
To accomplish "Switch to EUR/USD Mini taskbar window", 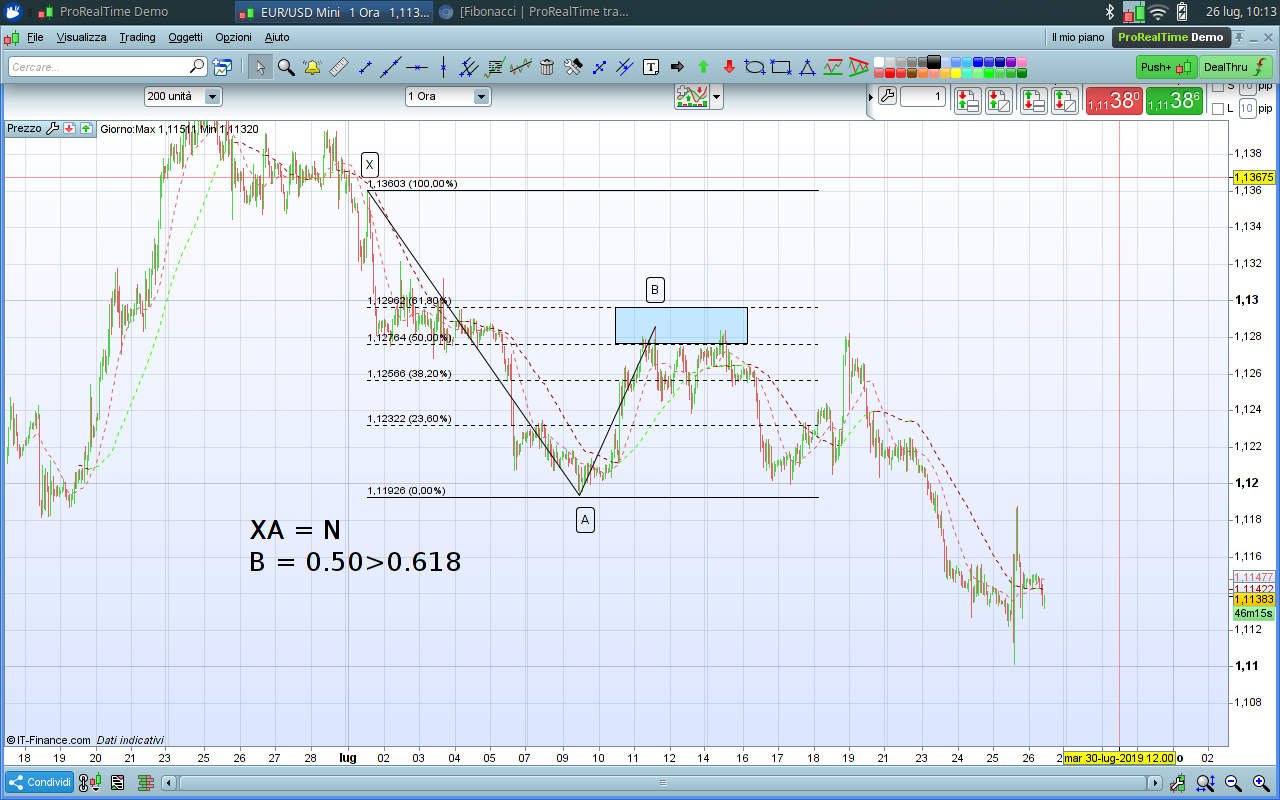I will (335, 12).
